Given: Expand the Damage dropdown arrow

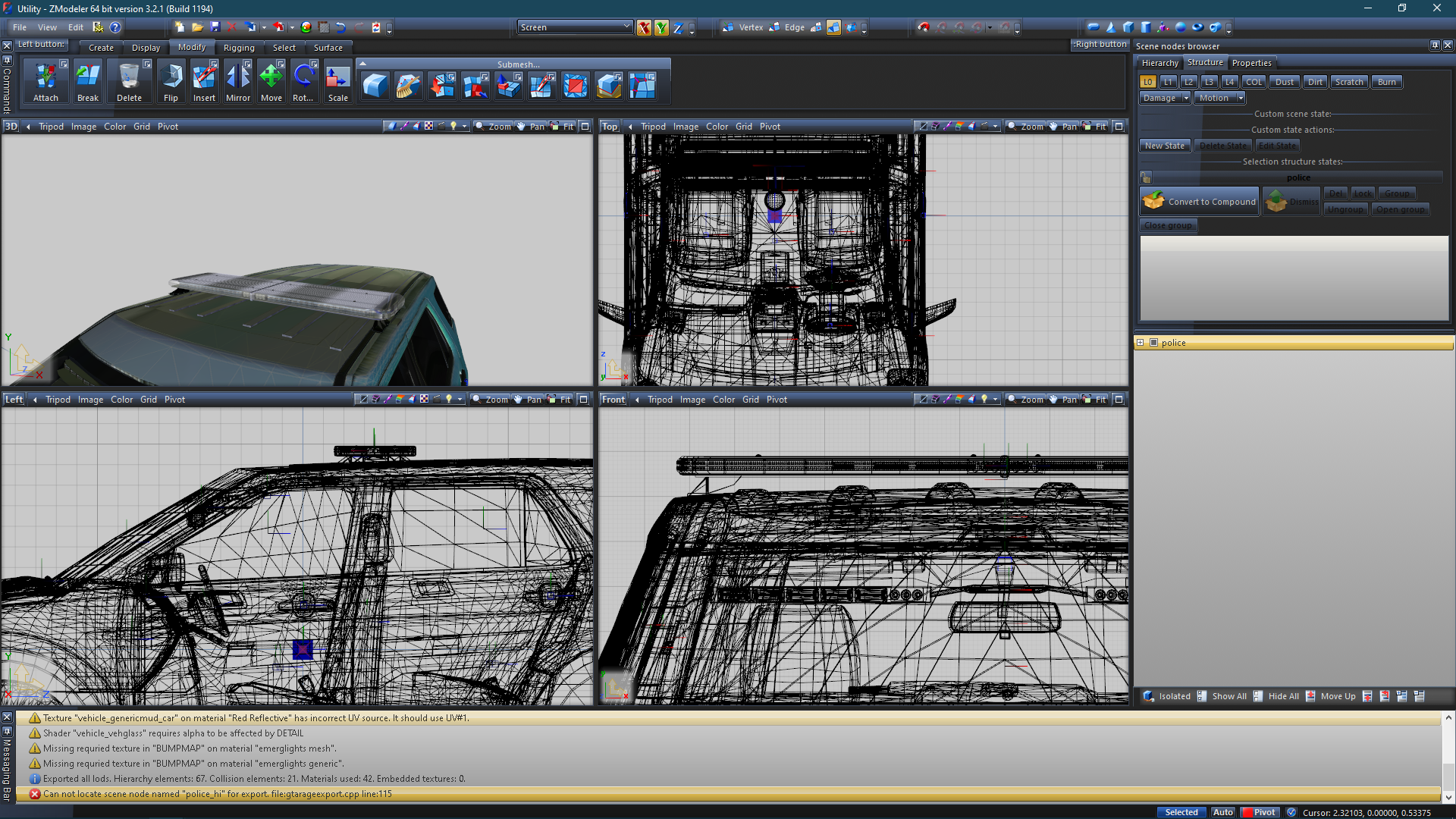Looking at the screenshot, I should tap(1186, 98).
